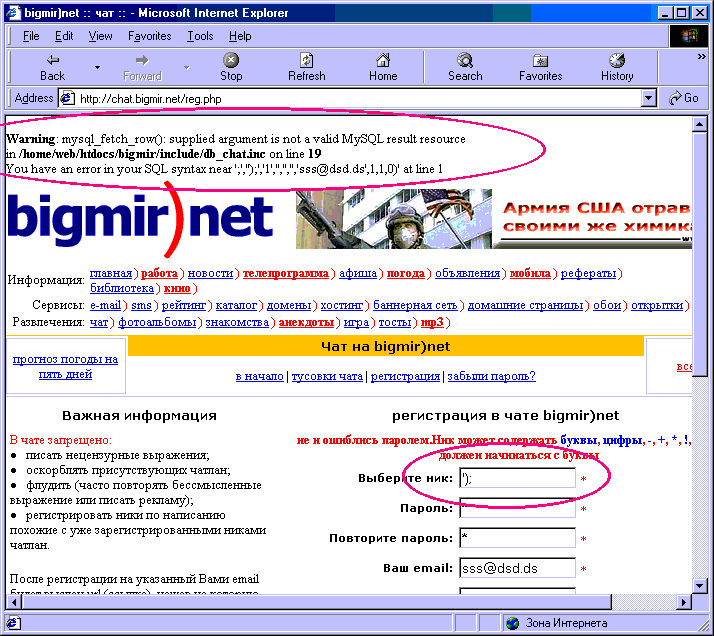Open the 'объявления' link

pyautogui.click(x=467, y=273)
